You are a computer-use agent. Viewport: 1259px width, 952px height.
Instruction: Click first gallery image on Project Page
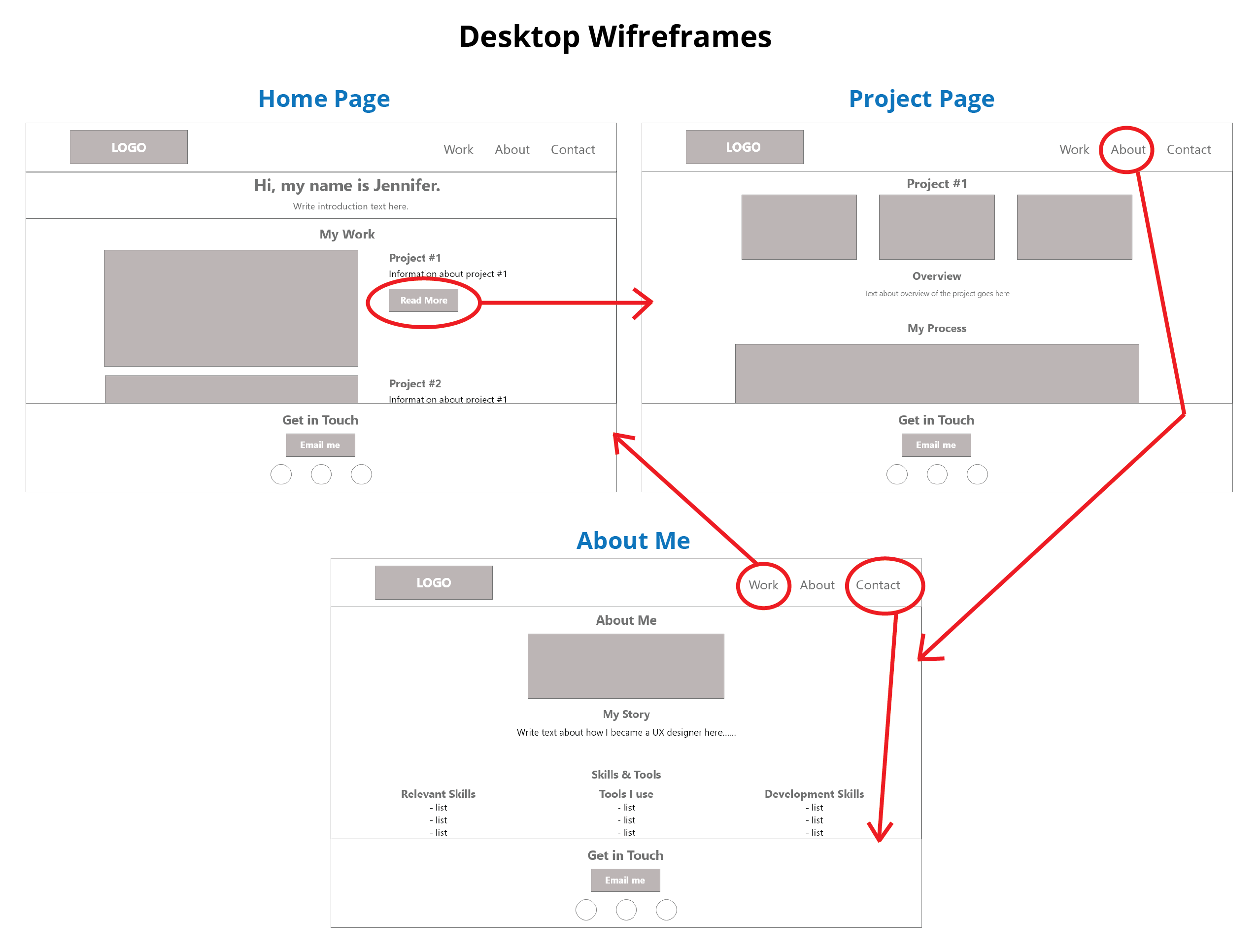coord(799,227)
